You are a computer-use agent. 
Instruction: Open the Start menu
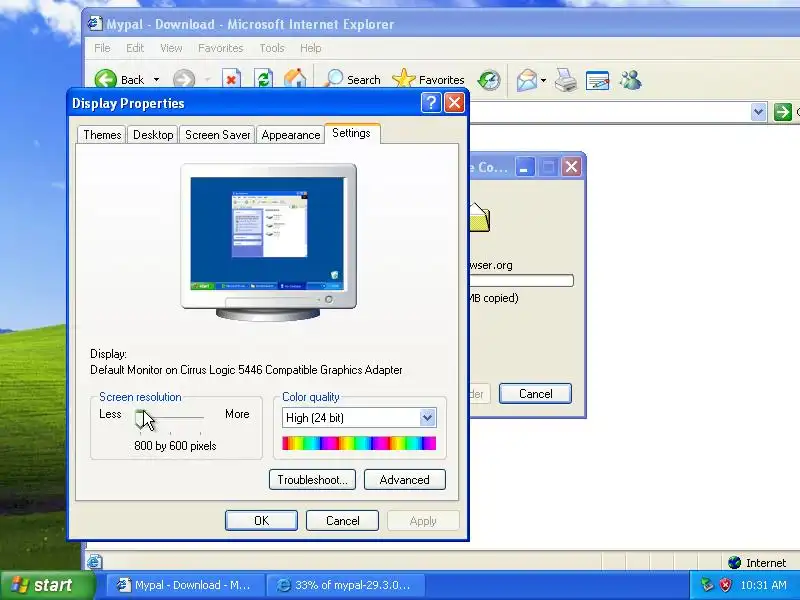click(47, 585)
